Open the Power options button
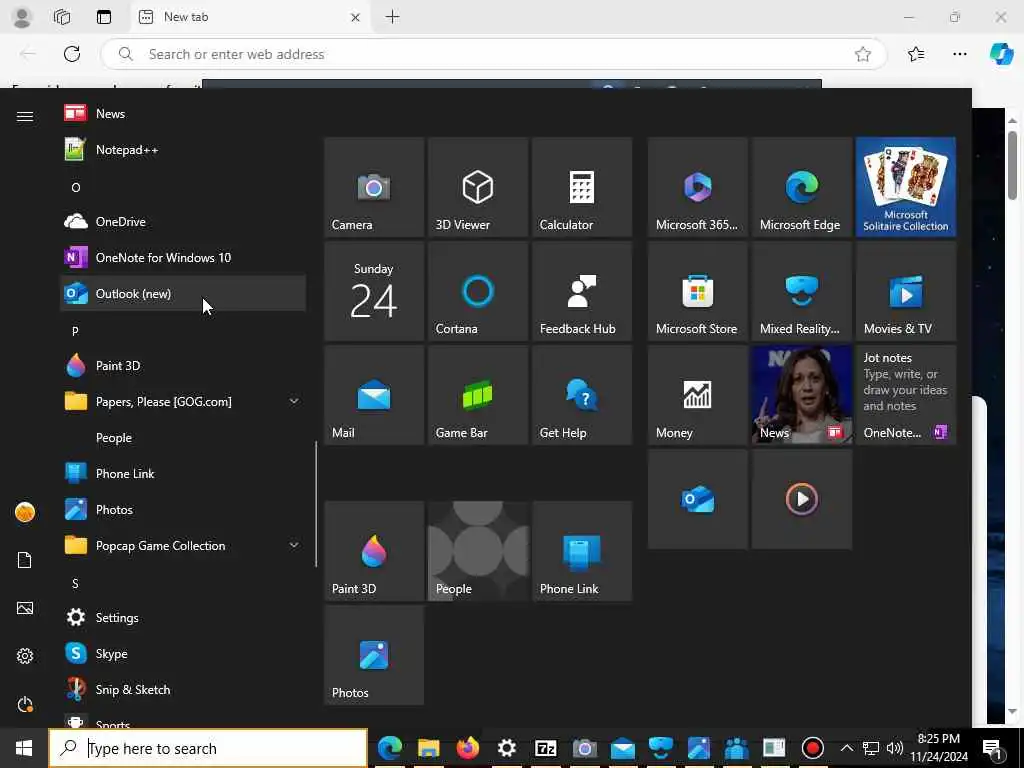Viewport: 1024px width, 768px height. pos(25,704)
